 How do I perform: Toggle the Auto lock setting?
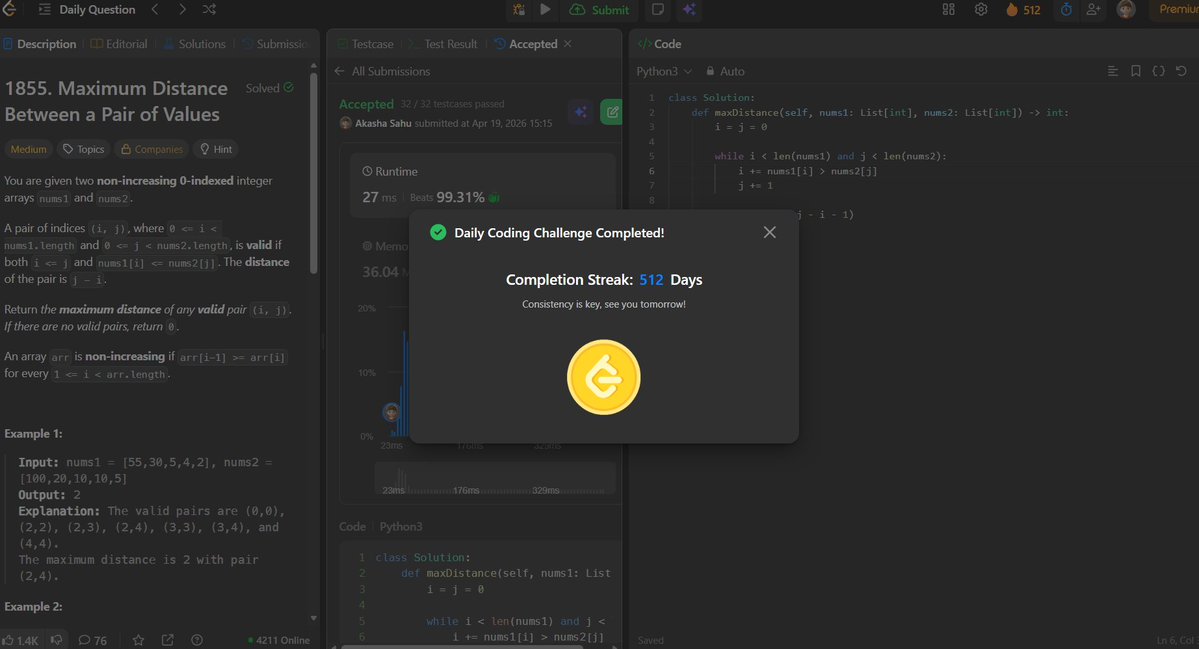point(724,71)
